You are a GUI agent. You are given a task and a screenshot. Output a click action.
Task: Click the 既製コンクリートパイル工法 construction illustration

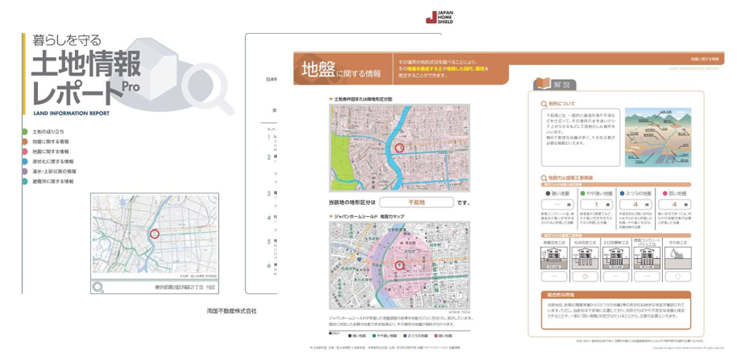647,258
